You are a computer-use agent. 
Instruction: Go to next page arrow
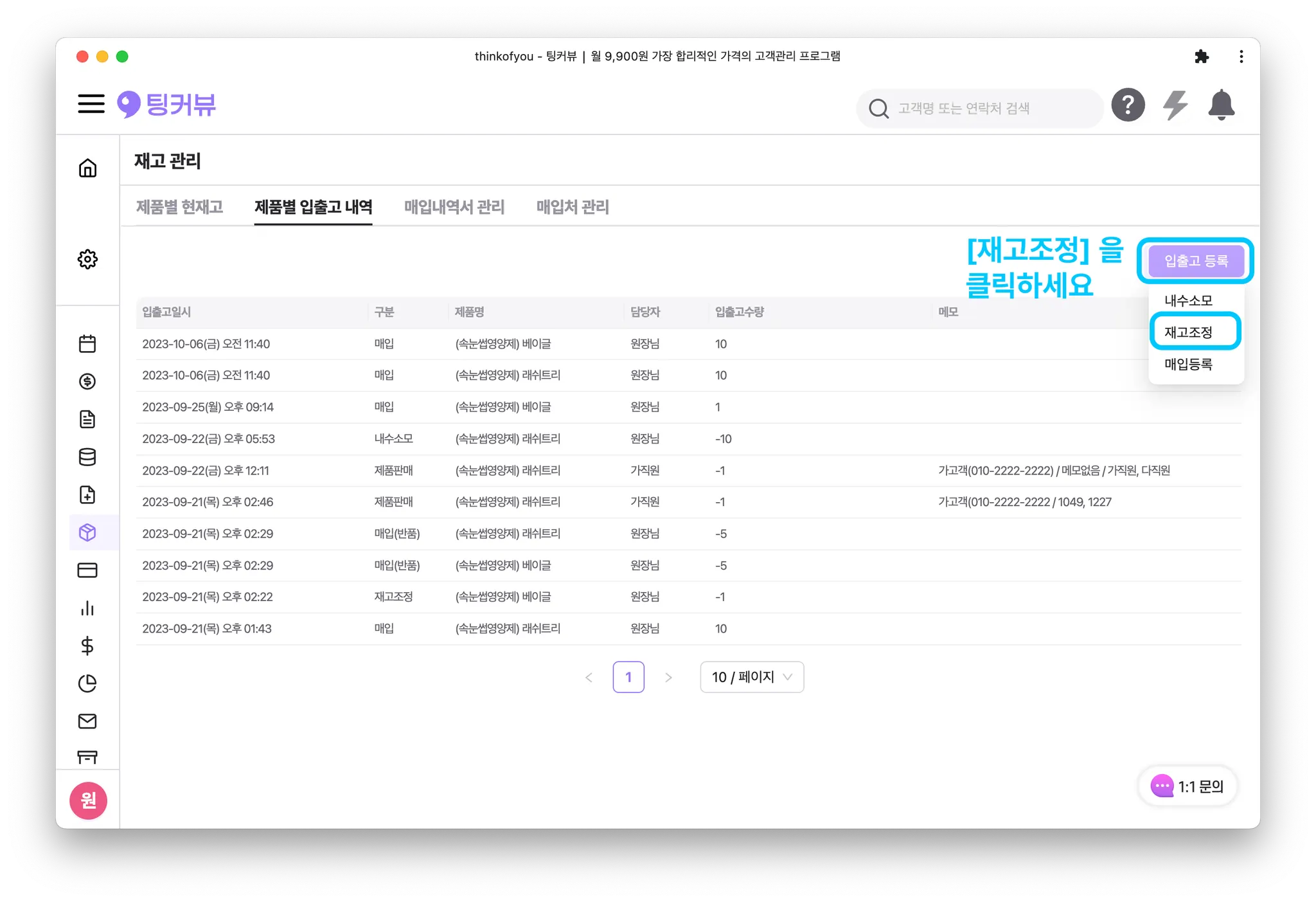[668, 677]
